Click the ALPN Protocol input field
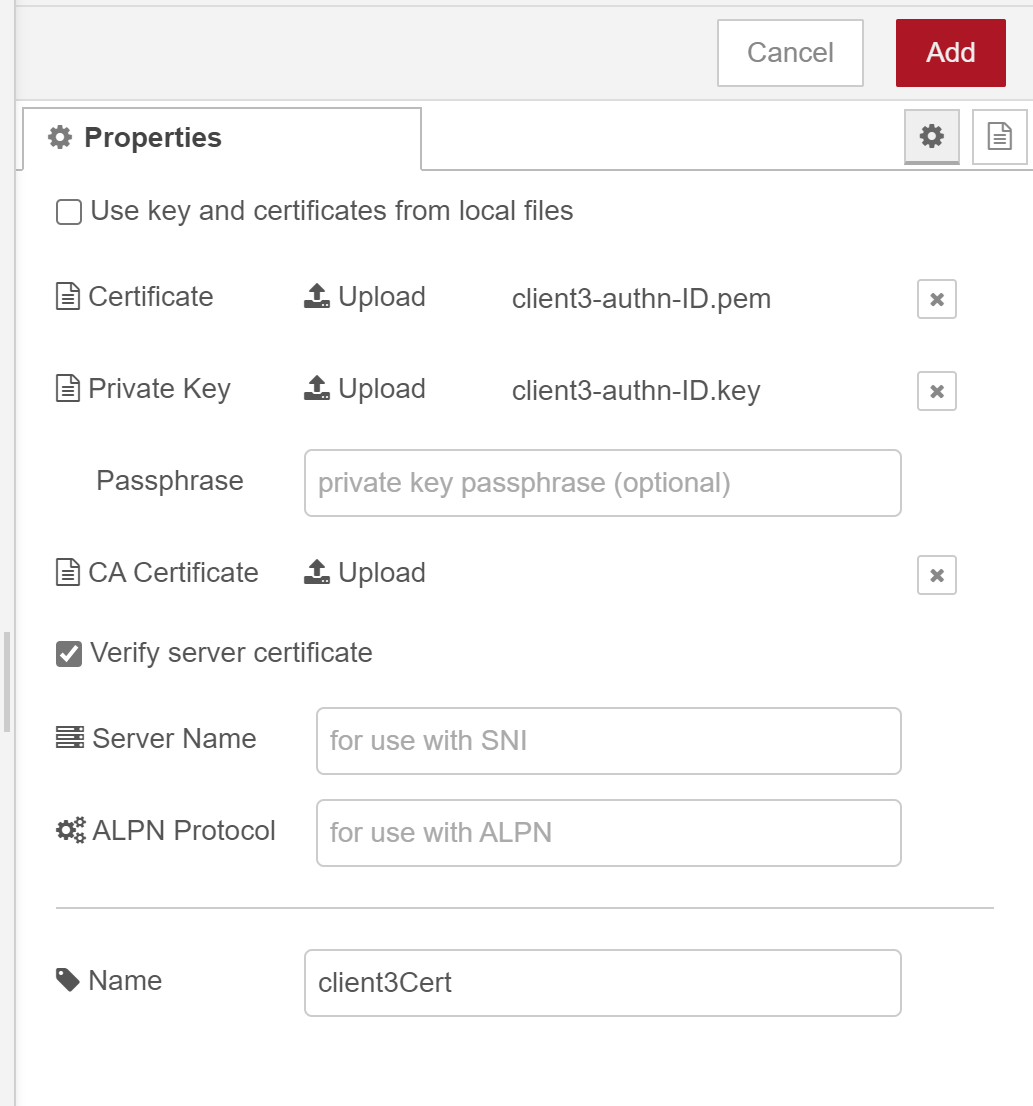This screenshot has width=1033, height=1106. coord(608,833)
